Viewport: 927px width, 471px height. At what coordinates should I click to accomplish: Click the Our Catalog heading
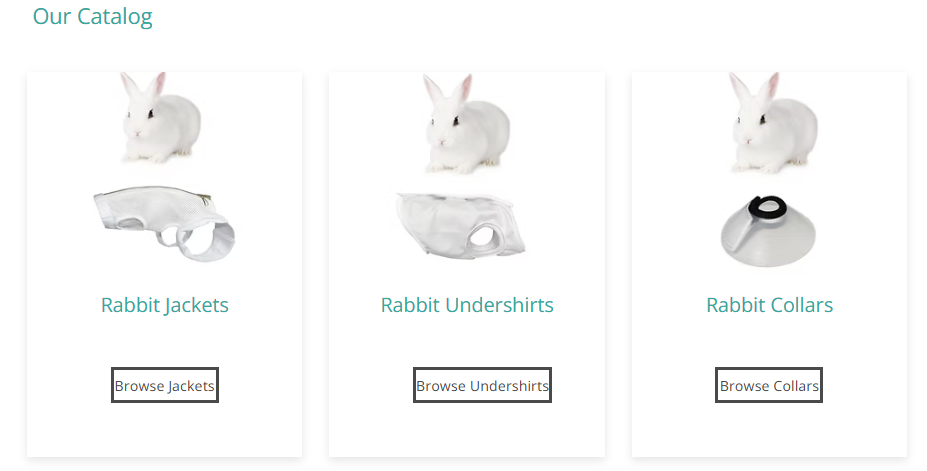tap(93, 16)
